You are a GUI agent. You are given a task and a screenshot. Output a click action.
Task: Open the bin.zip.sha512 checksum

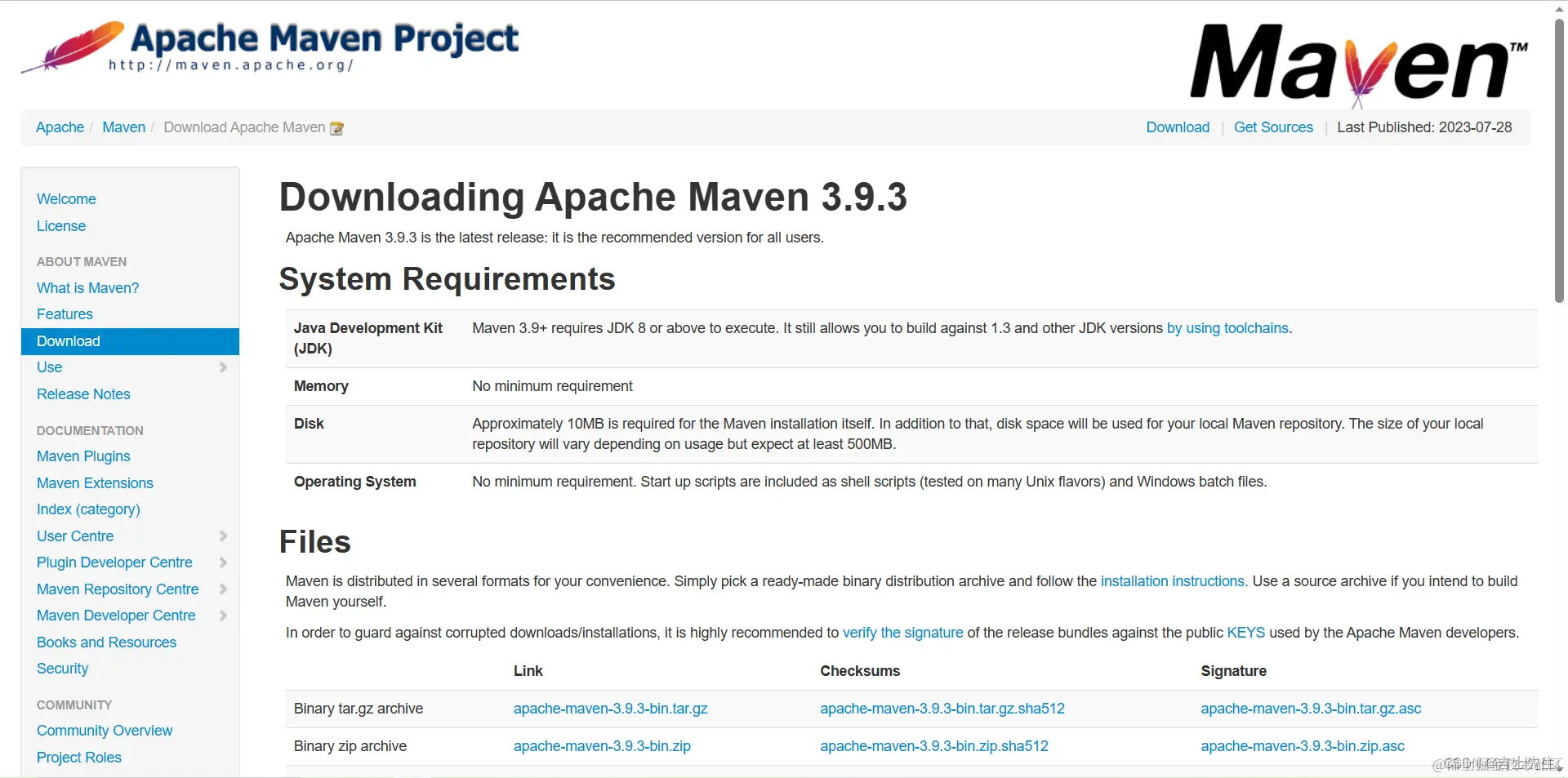tap(934, 746)
